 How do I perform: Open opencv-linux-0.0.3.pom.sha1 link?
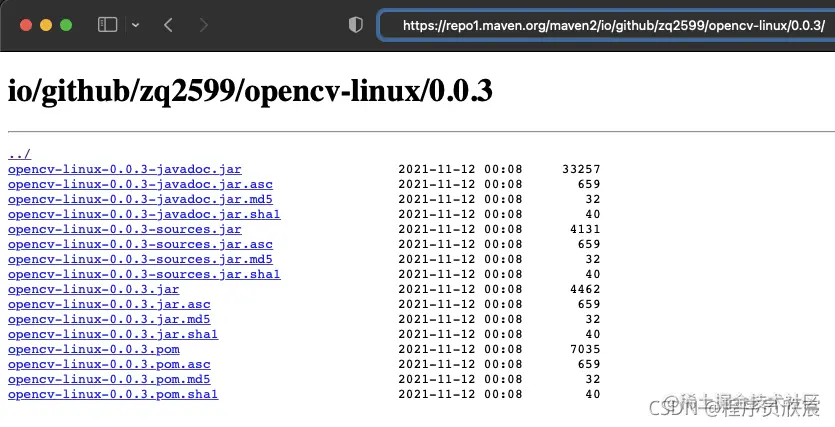pyautogui.click(x=113, y=394)
